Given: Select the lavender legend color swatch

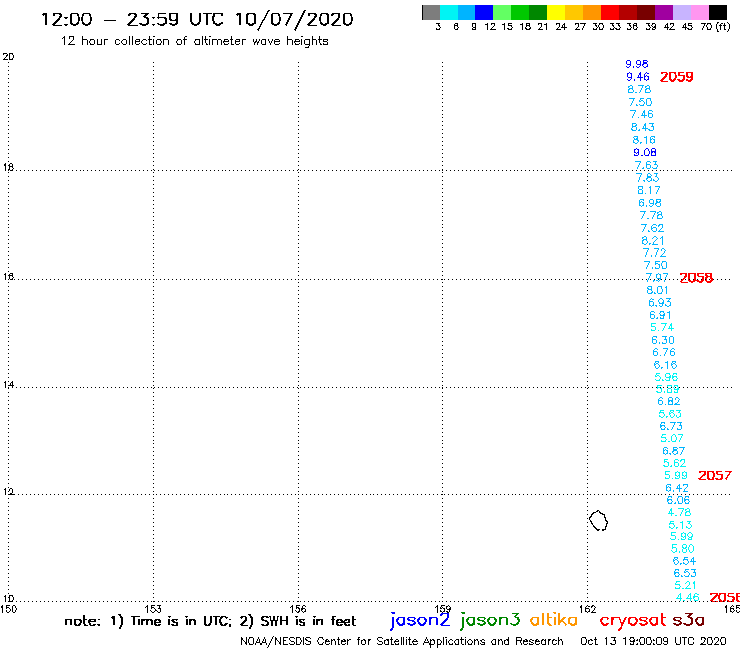Looking at the screenshot, I should (x=681, y=12).
